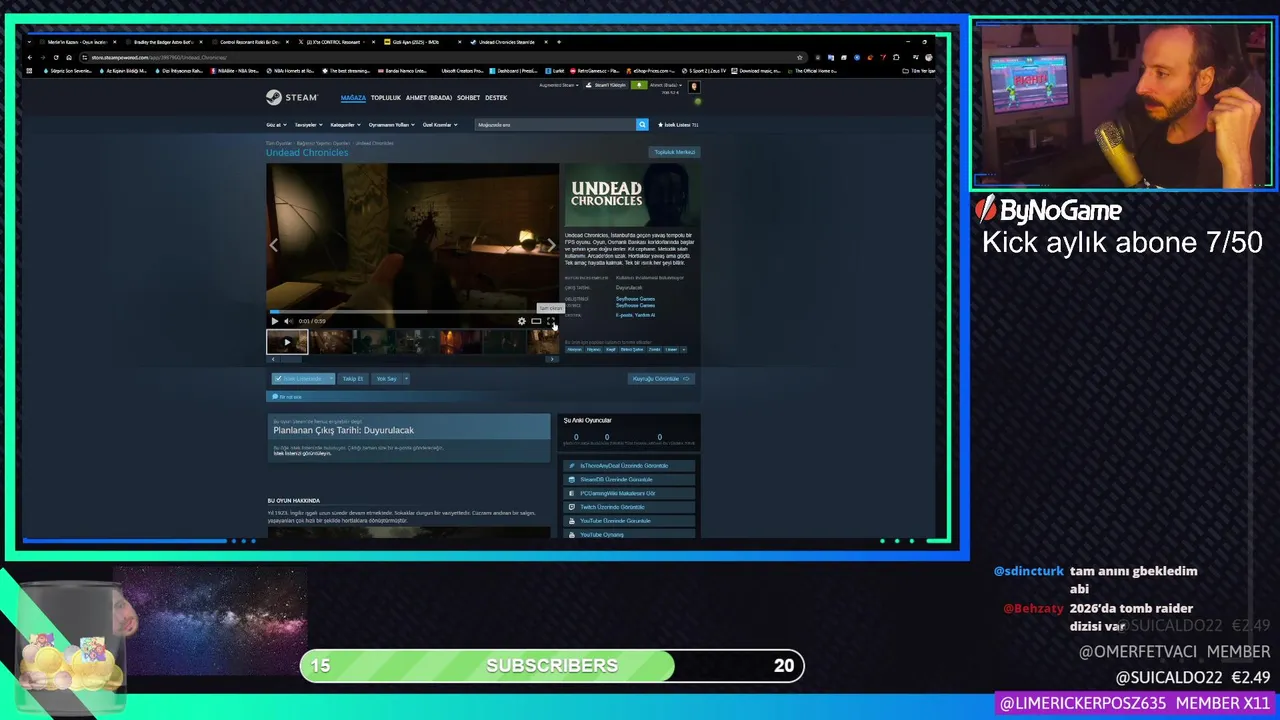1280x720 pixels.
Task: Enter fullscreen on the trailer player
Action: coord(550,321)
